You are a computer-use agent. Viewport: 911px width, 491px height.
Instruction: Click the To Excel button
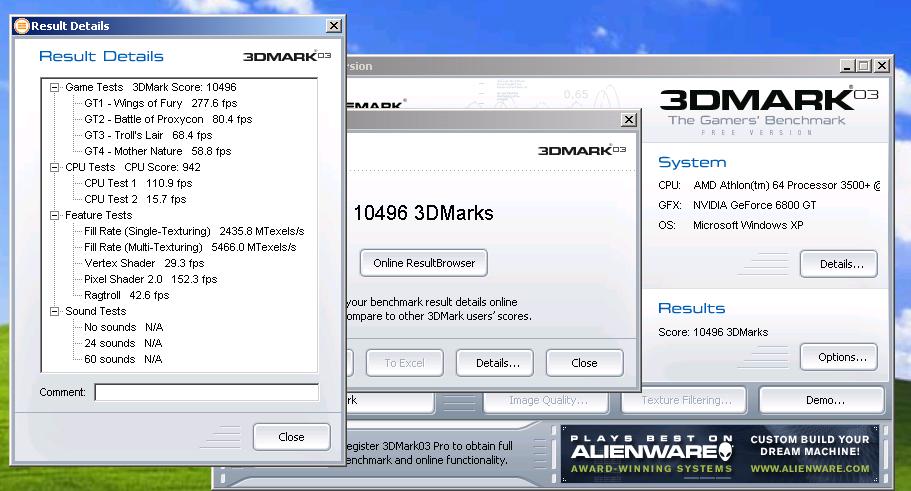(x=404, y=363)
